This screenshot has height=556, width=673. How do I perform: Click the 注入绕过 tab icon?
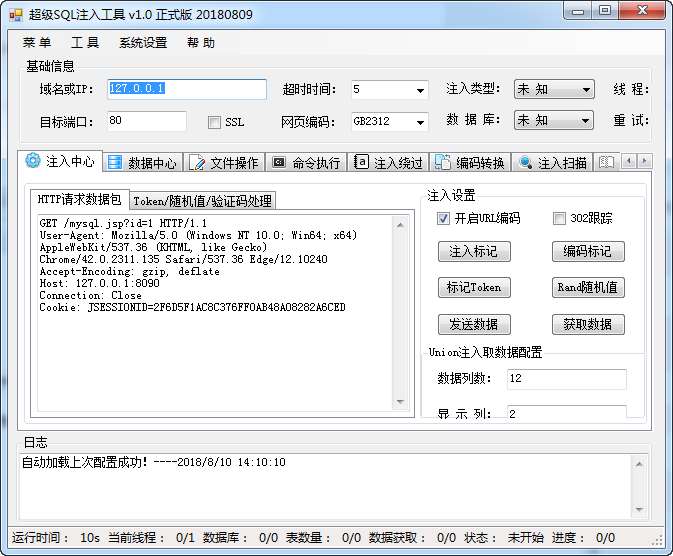pyautogui.click(x=361, y=162)
